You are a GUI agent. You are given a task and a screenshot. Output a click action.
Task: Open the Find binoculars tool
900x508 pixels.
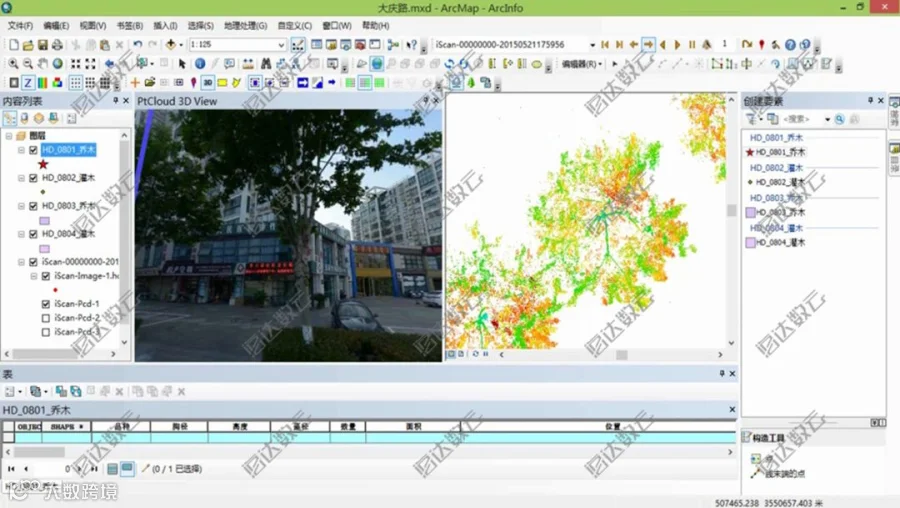point(266,64)
